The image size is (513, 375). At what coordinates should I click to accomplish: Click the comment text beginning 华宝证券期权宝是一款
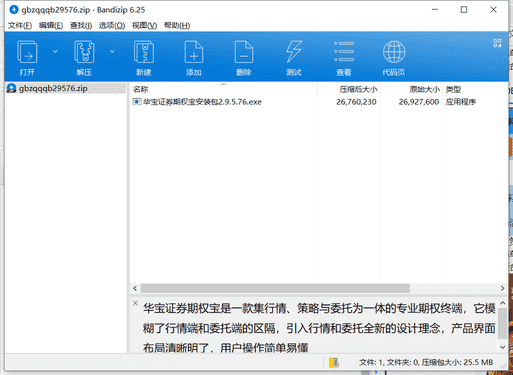click(x=319, y=328)
